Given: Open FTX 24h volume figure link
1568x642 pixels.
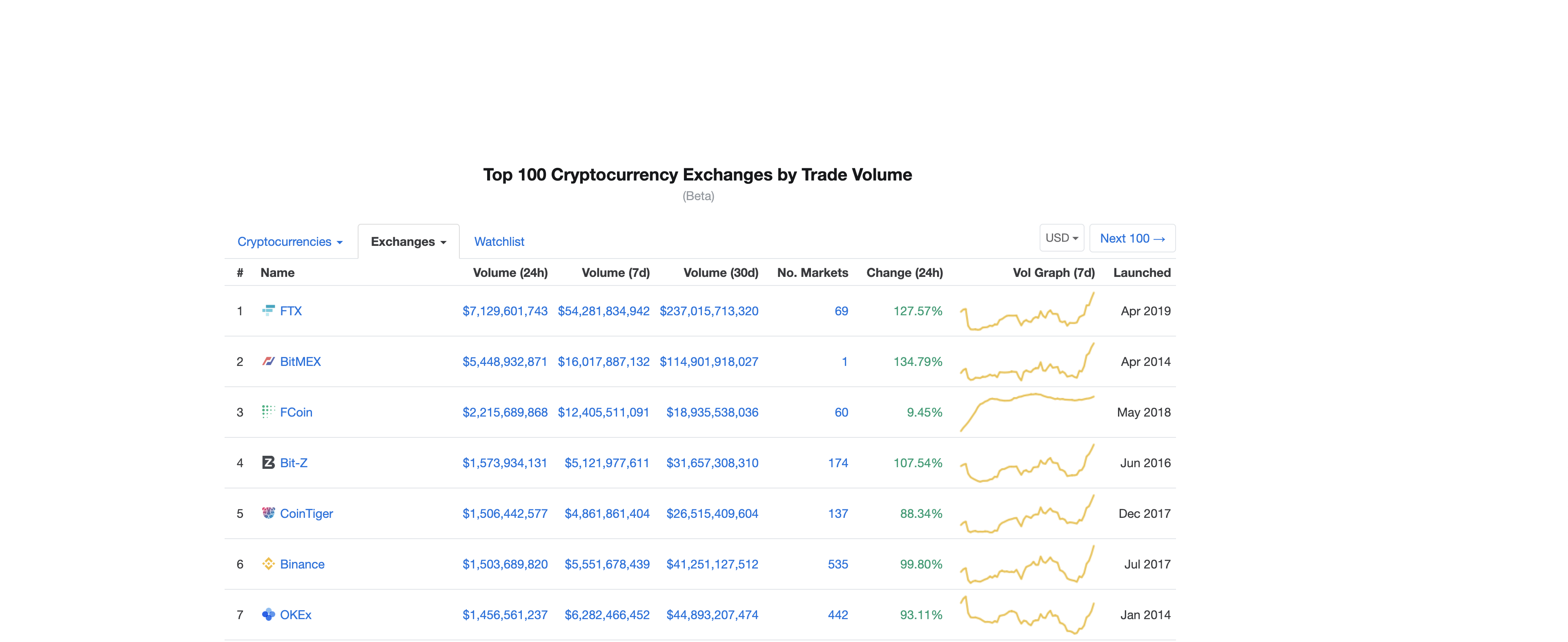Looking at the screenshot, I should [505, 311].
